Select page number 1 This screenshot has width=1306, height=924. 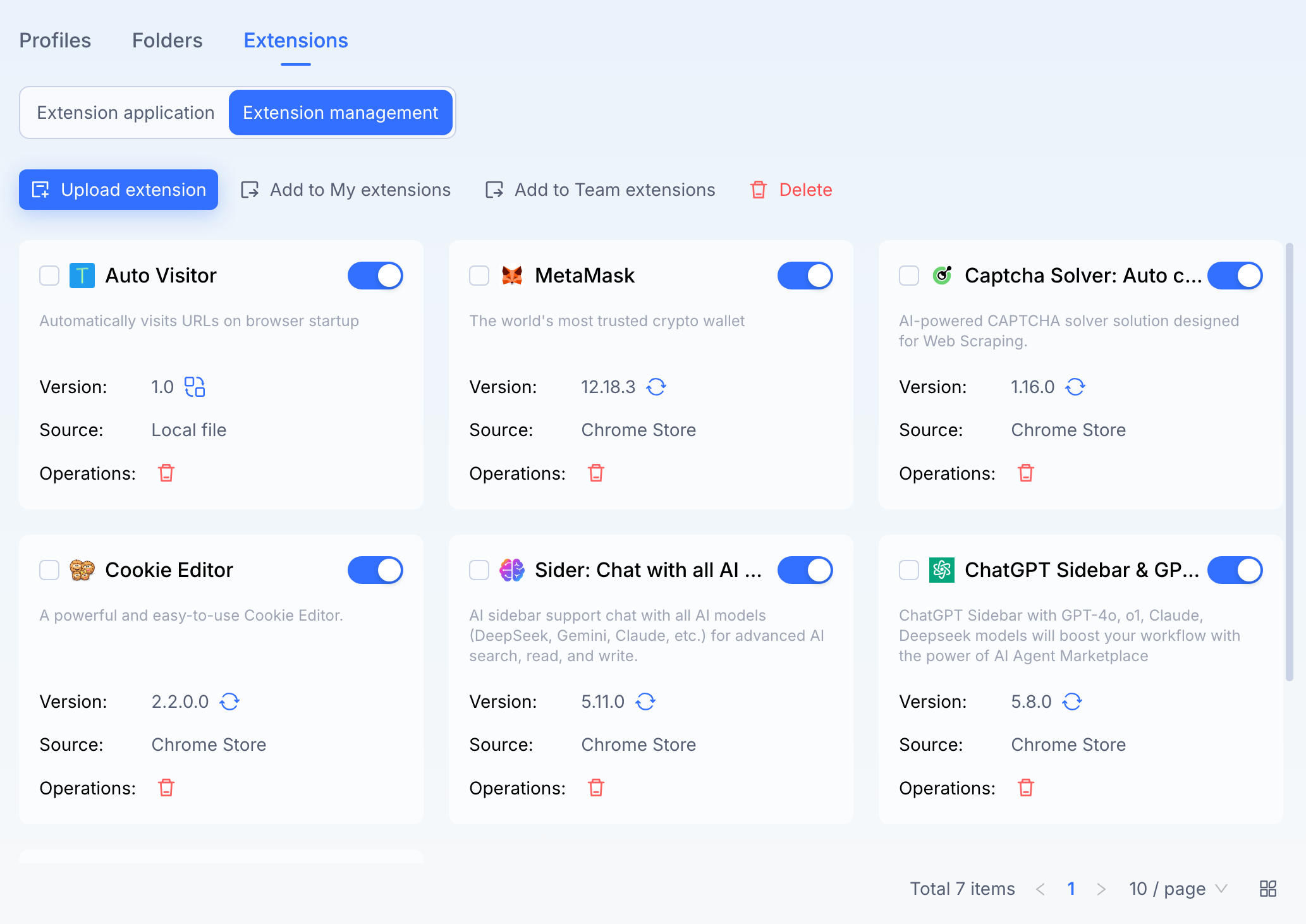coord(1071,889)
